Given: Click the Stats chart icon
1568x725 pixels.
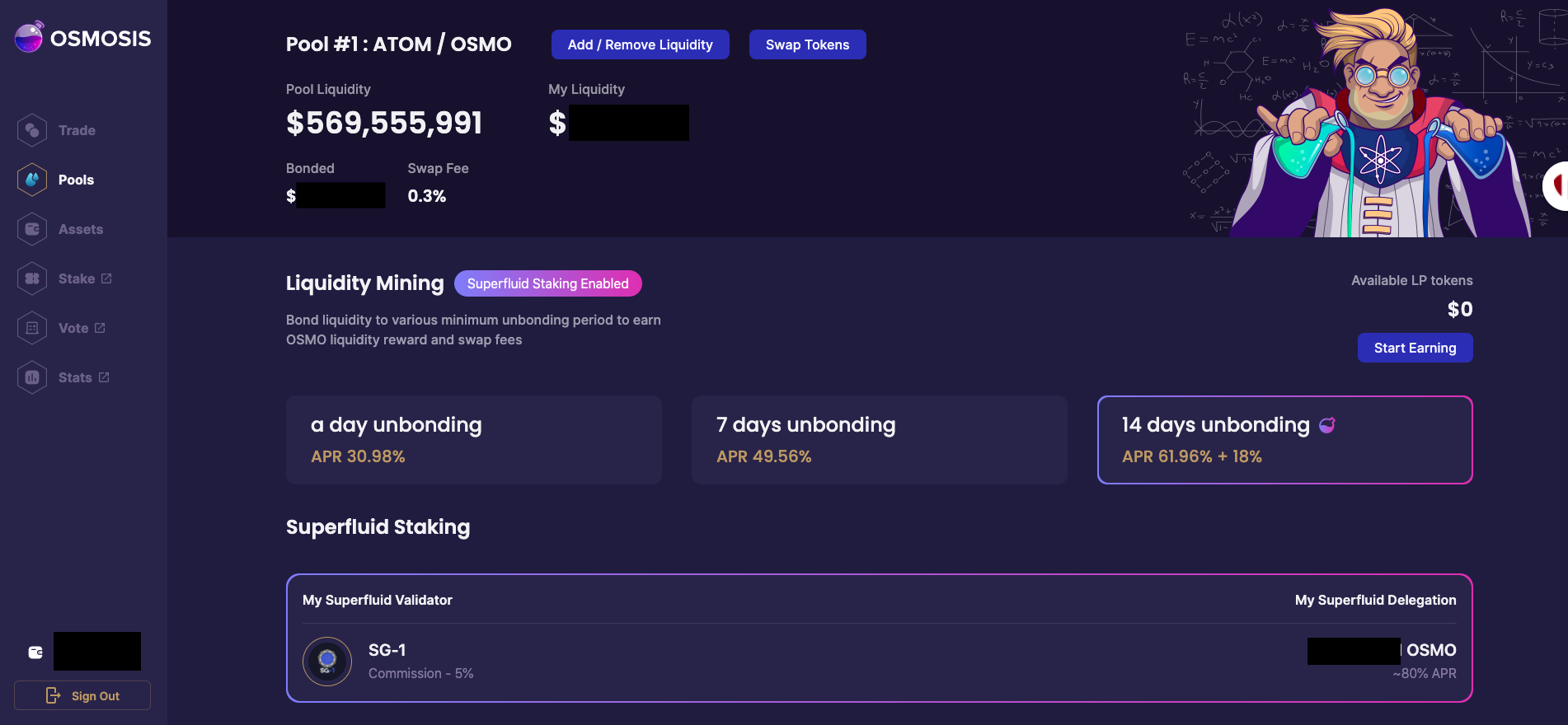Looking at the screenshot, I should (32, 377).
